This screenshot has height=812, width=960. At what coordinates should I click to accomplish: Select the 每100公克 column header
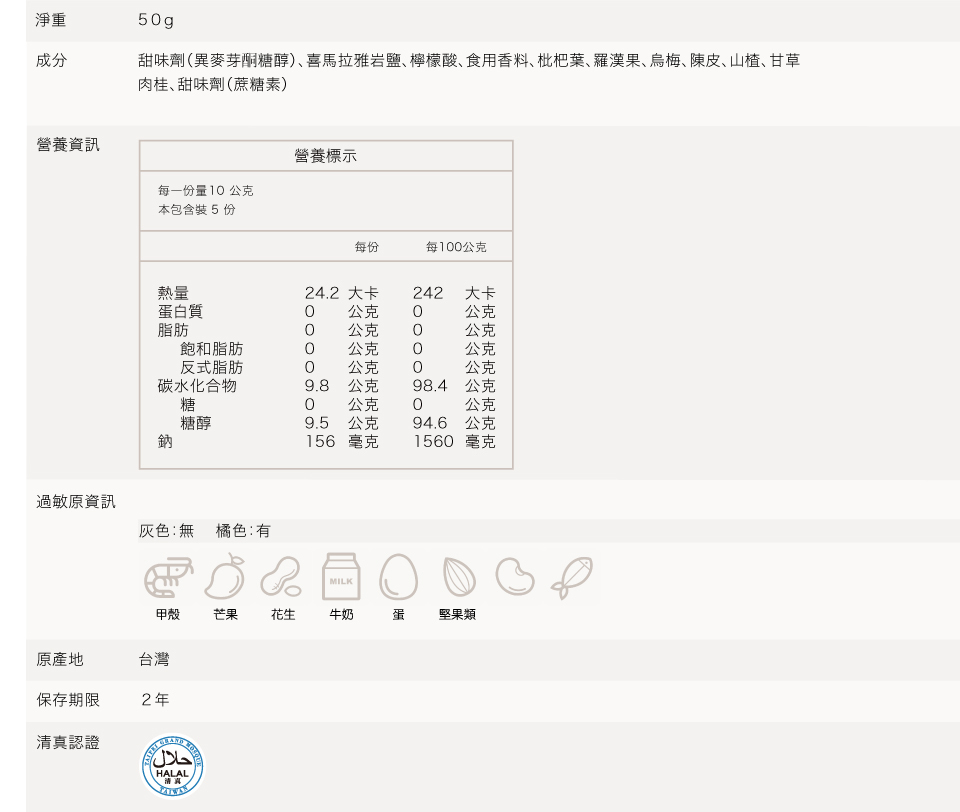click(455, 247)
